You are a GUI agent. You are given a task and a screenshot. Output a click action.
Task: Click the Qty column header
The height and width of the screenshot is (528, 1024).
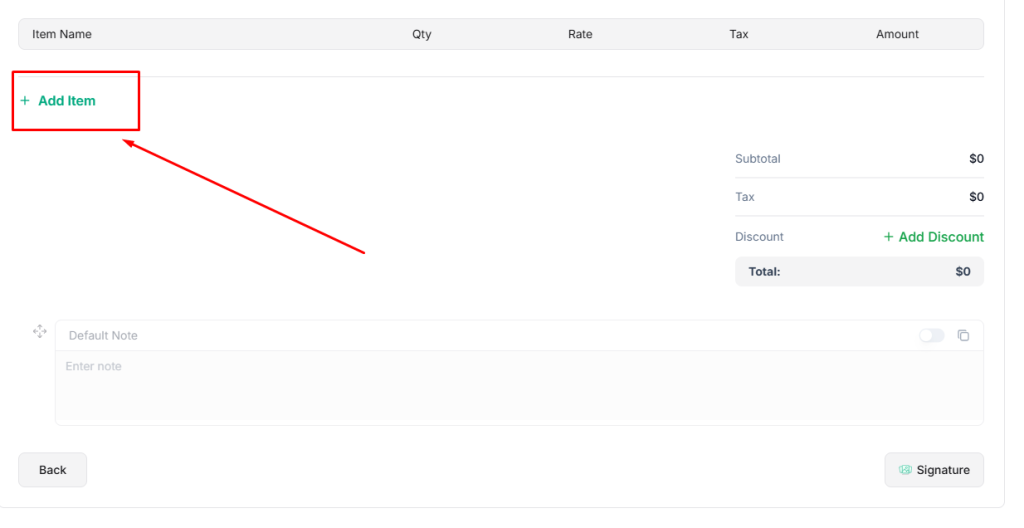click(422, 34)
